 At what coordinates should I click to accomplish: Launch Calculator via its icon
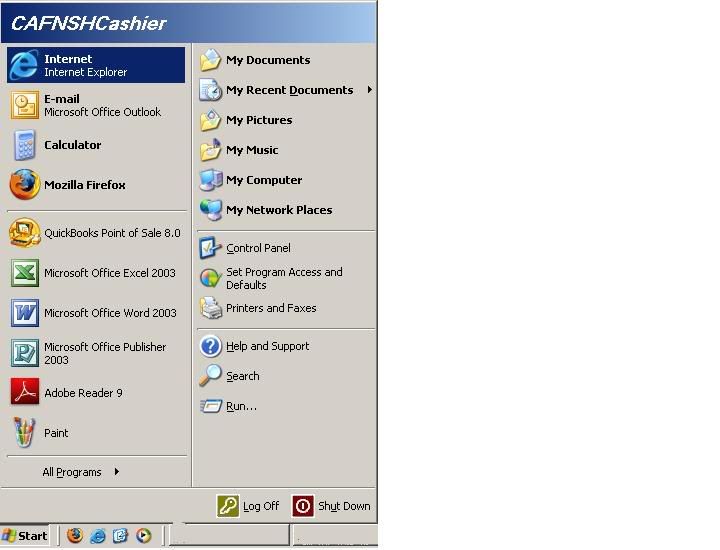tap(25, 145)
